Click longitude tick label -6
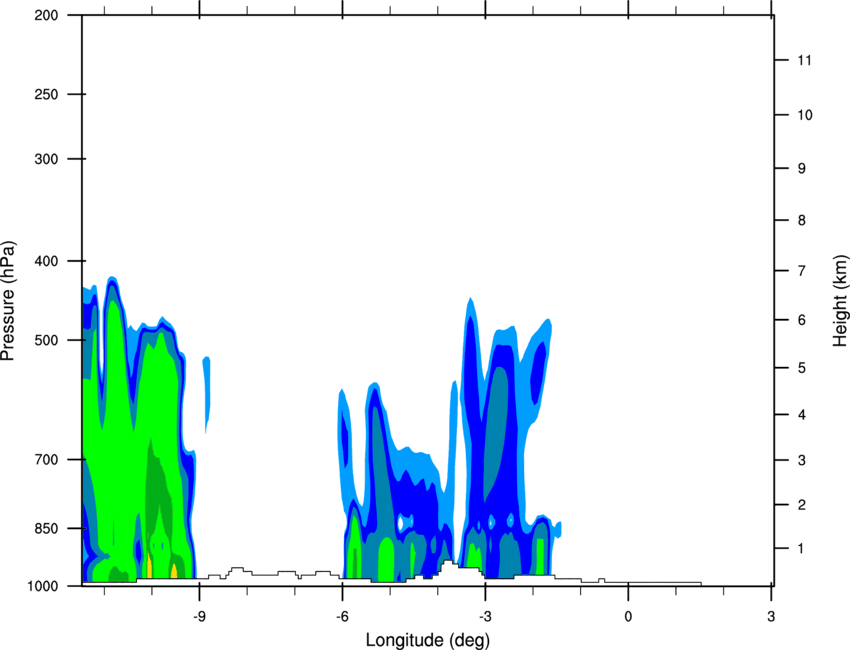Screen dimensions: 850x650 [x=342, y=617]
